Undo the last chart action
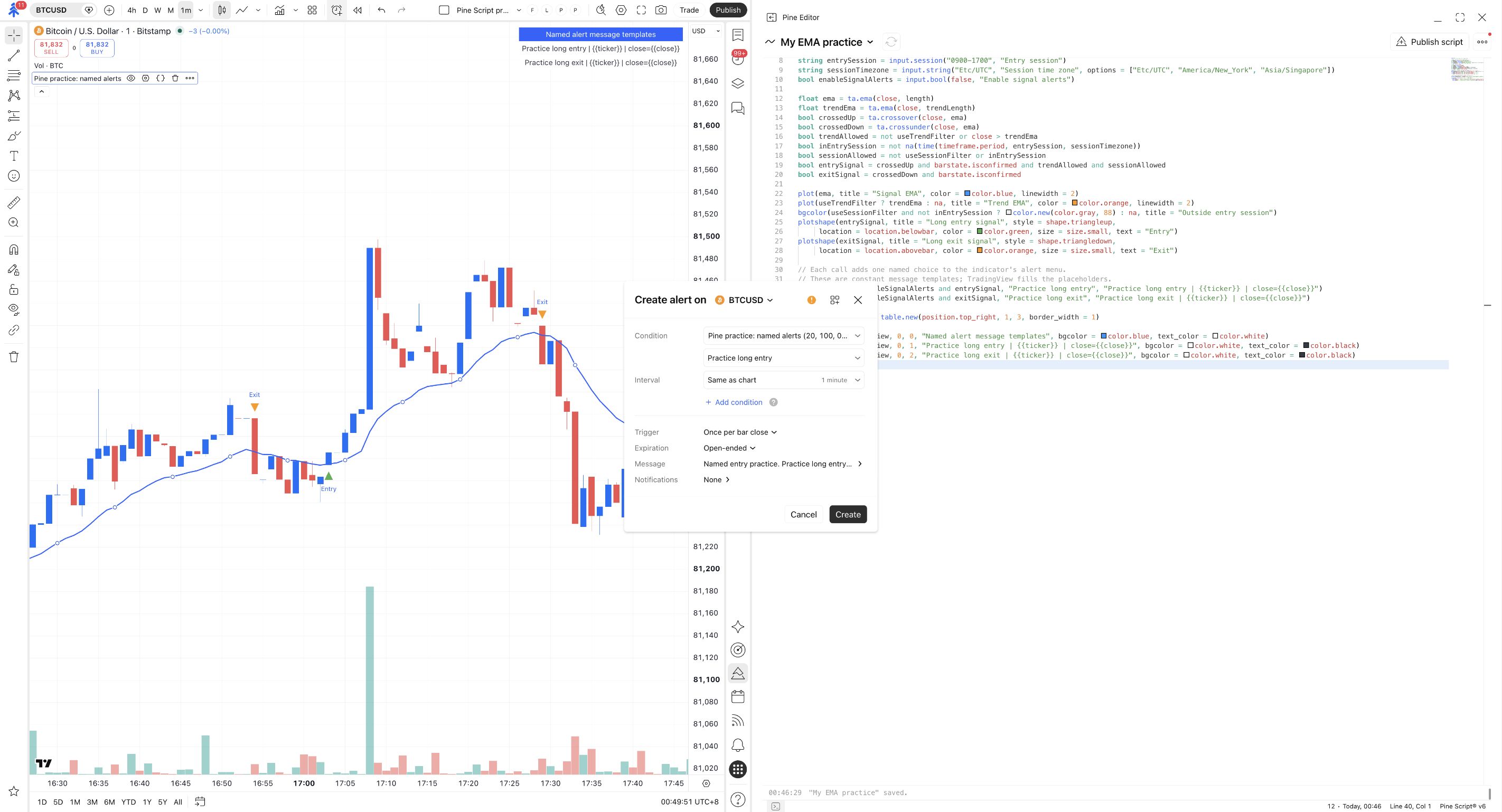The height and width of the screenshot is (812, 1502). [381, 10]
